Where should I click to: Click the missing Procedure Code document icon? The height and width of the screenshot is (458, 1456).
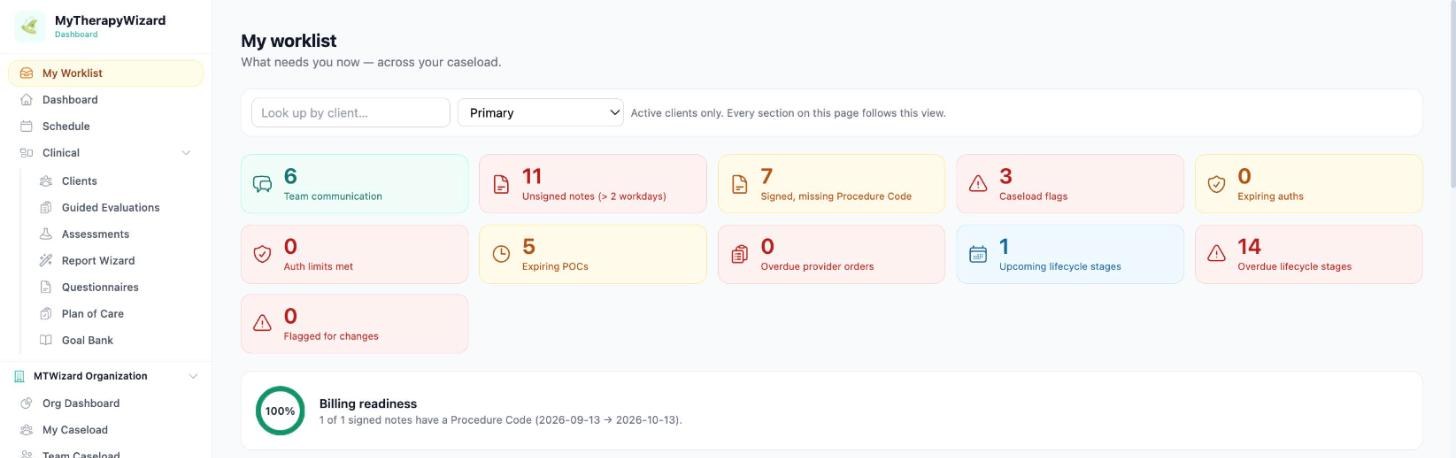[x=739, y=184]
